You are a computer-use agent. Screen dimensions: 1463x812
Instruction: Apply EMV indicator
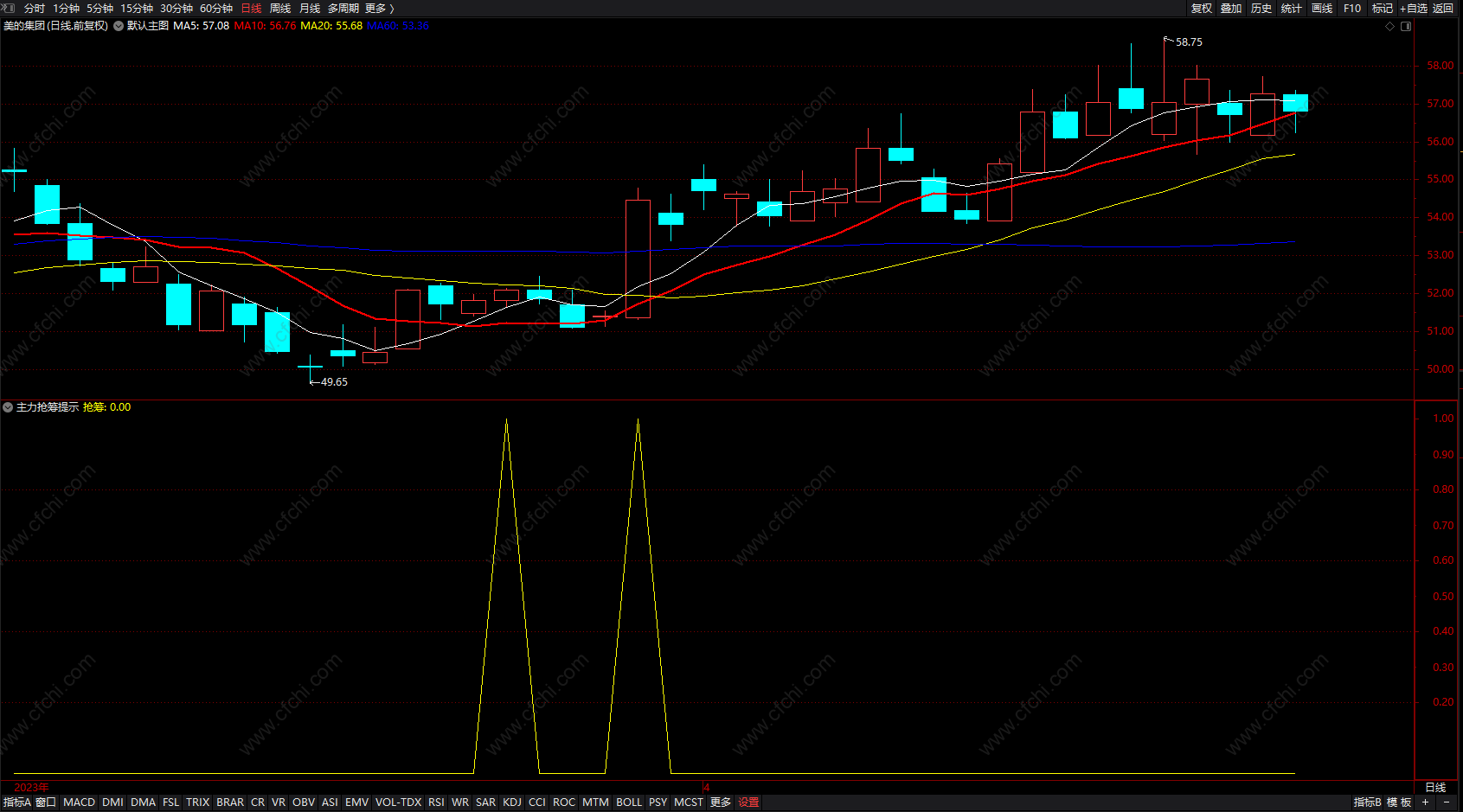tap(356, 802)
